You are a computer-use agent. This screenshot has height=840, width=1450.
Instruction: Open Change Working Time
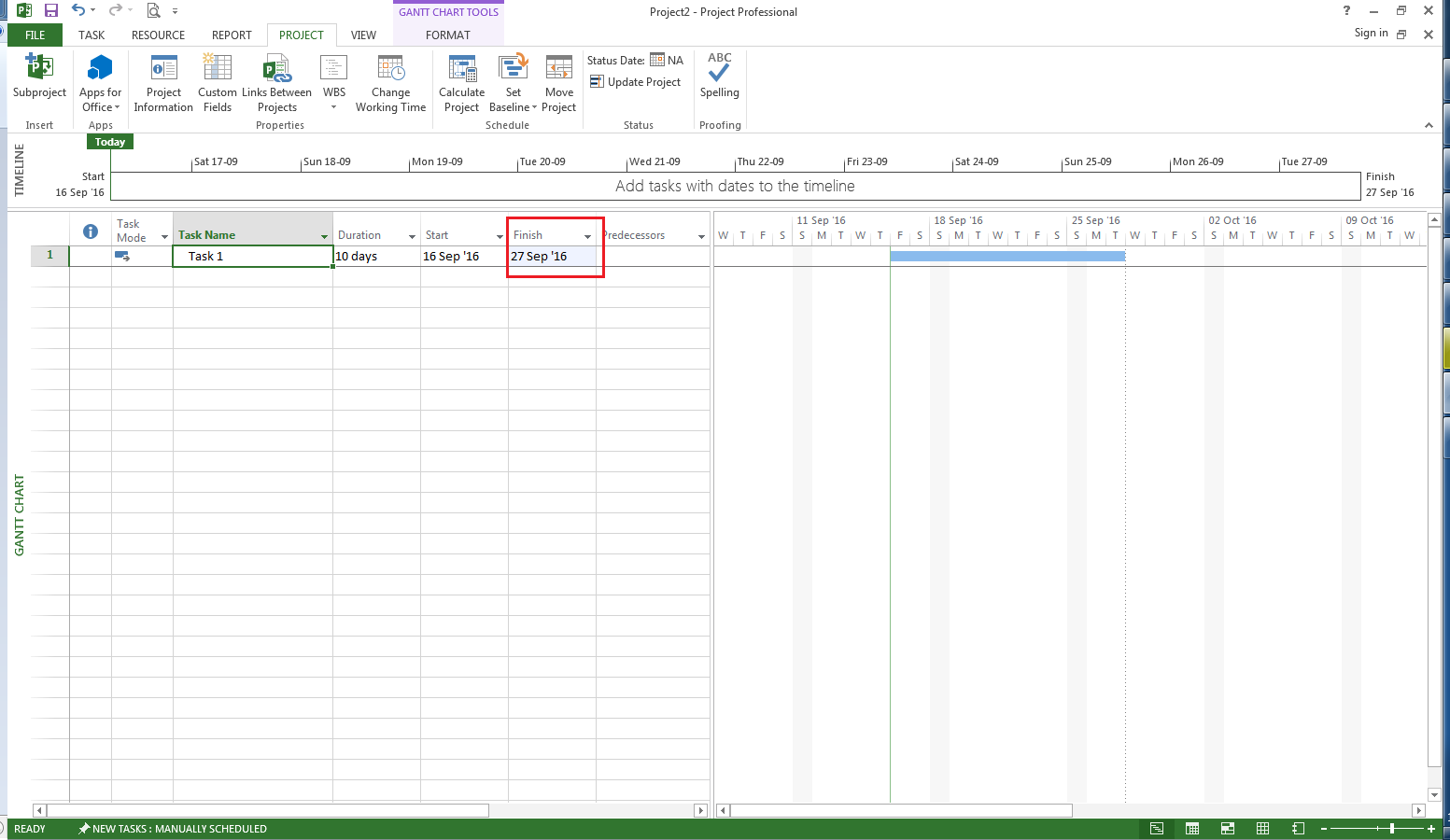tap(390, 69)
